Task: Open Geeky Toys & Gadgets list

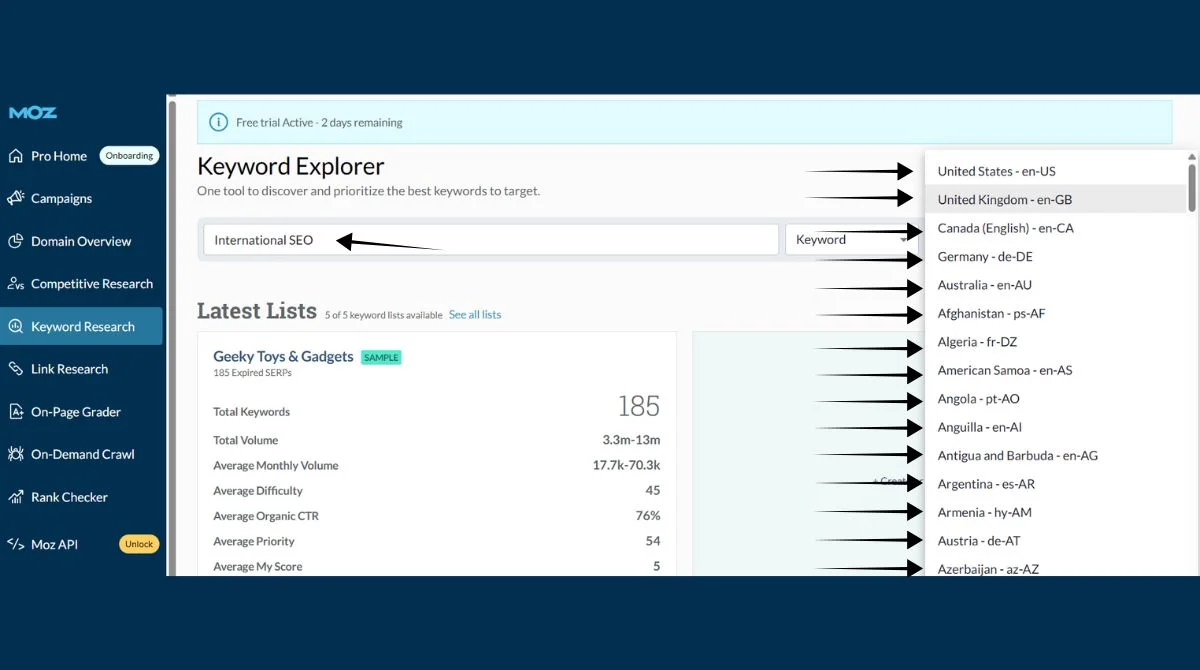Action: (283, 356)
